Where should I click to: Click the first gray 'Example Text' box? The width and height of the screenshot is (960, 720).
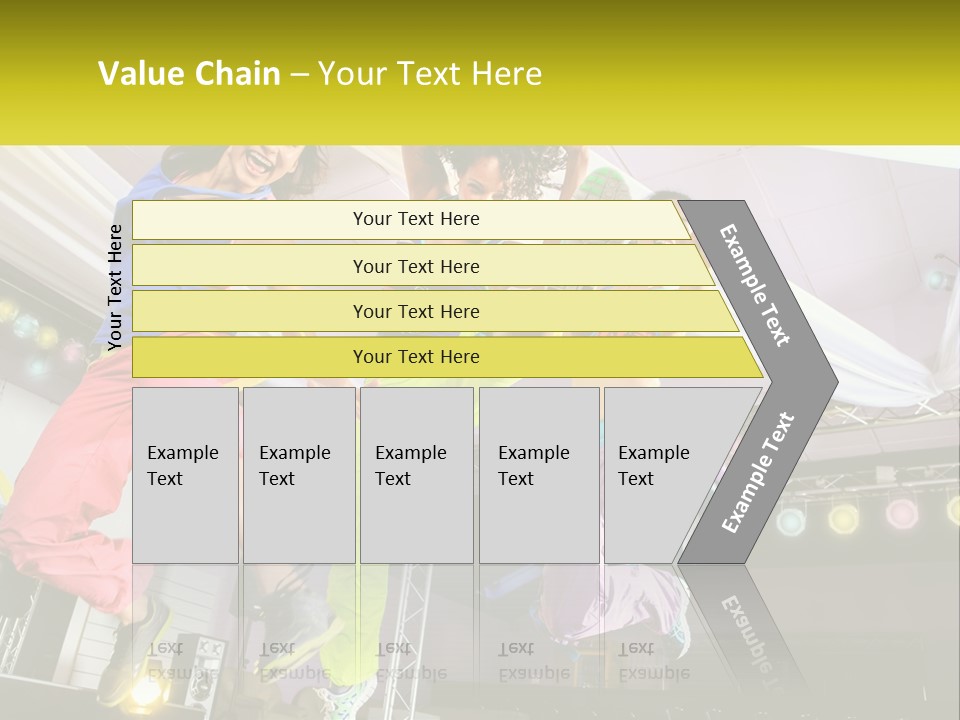pos(185,475)
